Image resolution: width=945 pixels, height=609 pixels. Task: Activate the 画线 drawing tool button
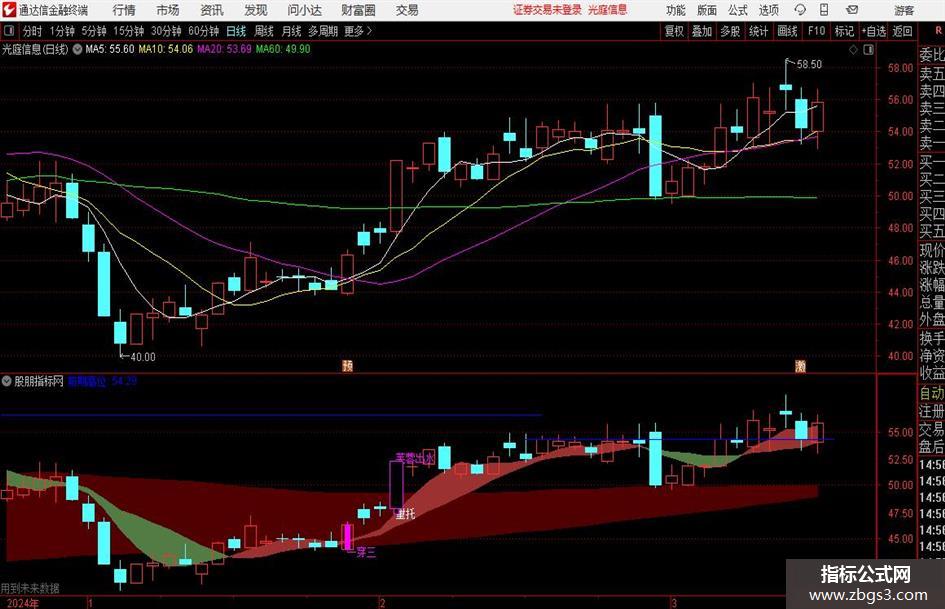pos(787,31)
